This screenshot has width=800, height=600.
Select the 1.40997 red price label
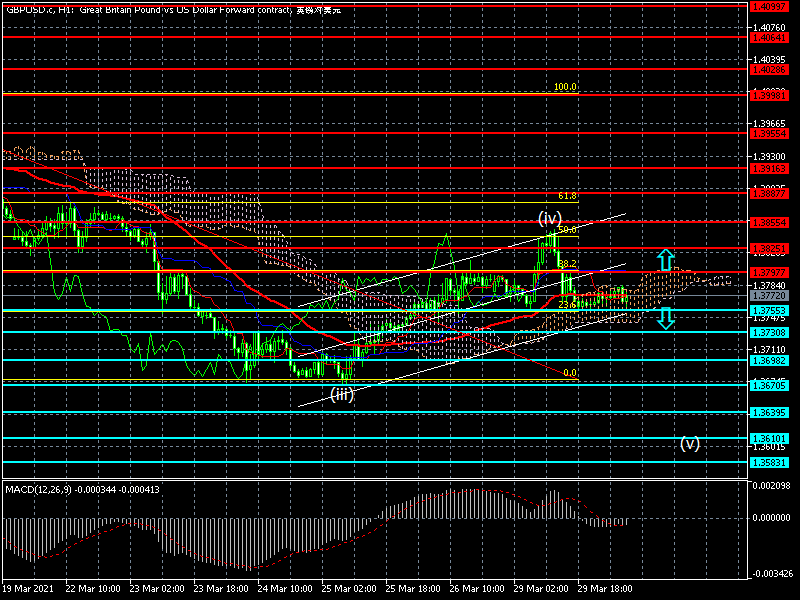769,6
